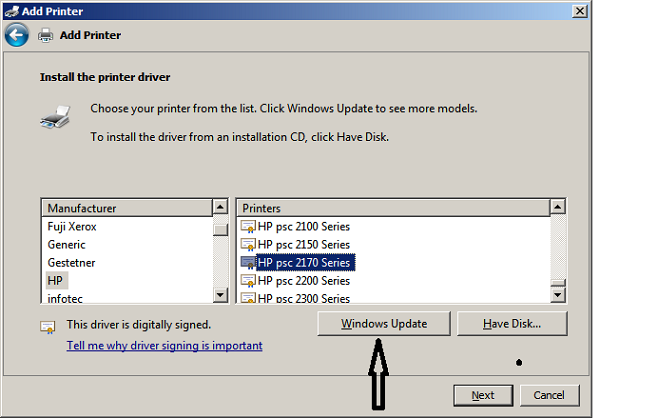Click the certificate icon for HP psc 2150 Series
The height and width of the screenshot is (418, 658).
point(248,245)
